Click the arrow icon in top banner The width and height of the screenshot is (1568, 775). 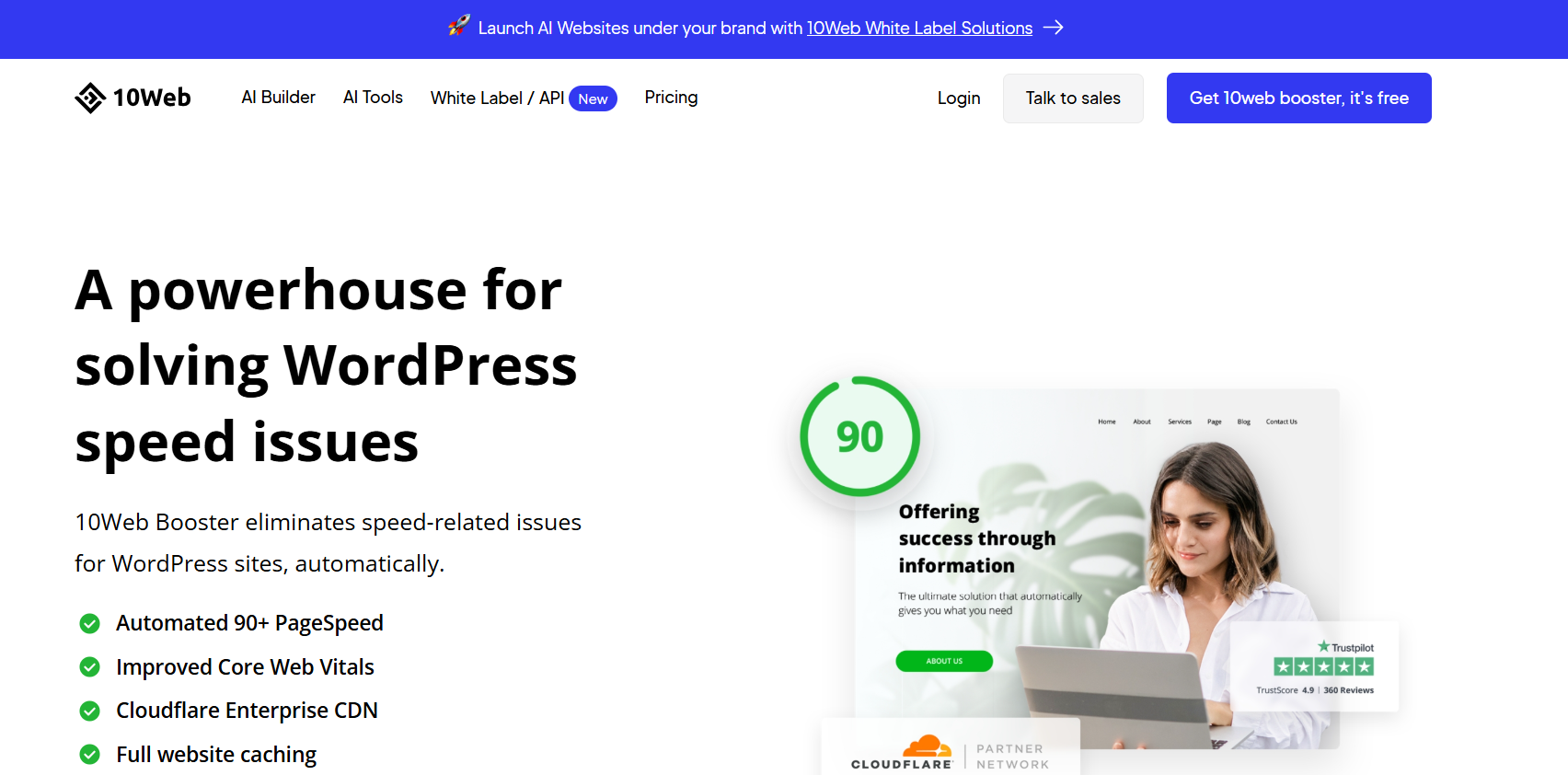[1054, 28]
